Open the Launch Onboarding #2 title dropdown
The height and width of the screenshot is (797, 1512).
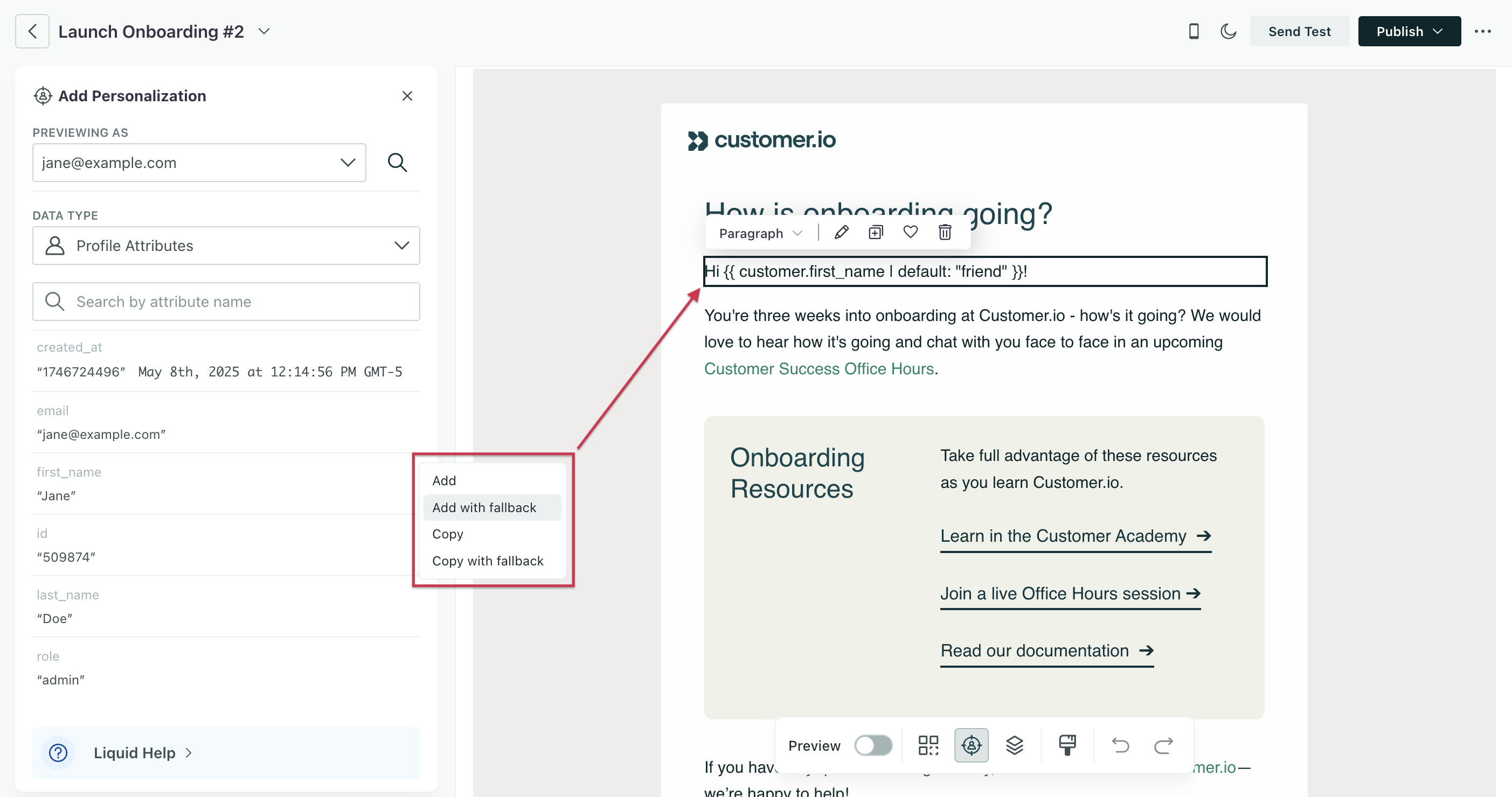pos(264,31)
